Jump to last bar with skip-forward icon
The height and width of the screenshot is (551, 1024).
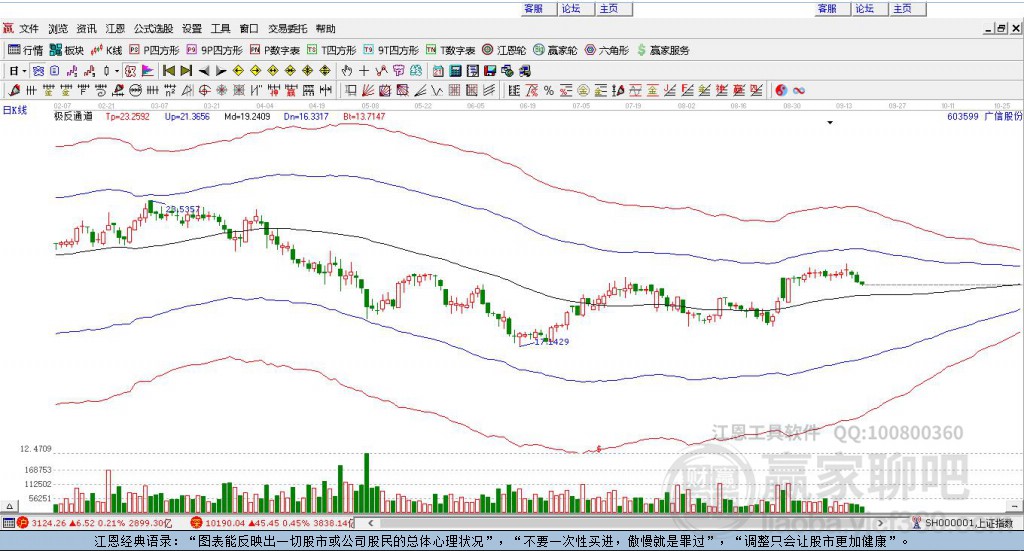point(186,71)
